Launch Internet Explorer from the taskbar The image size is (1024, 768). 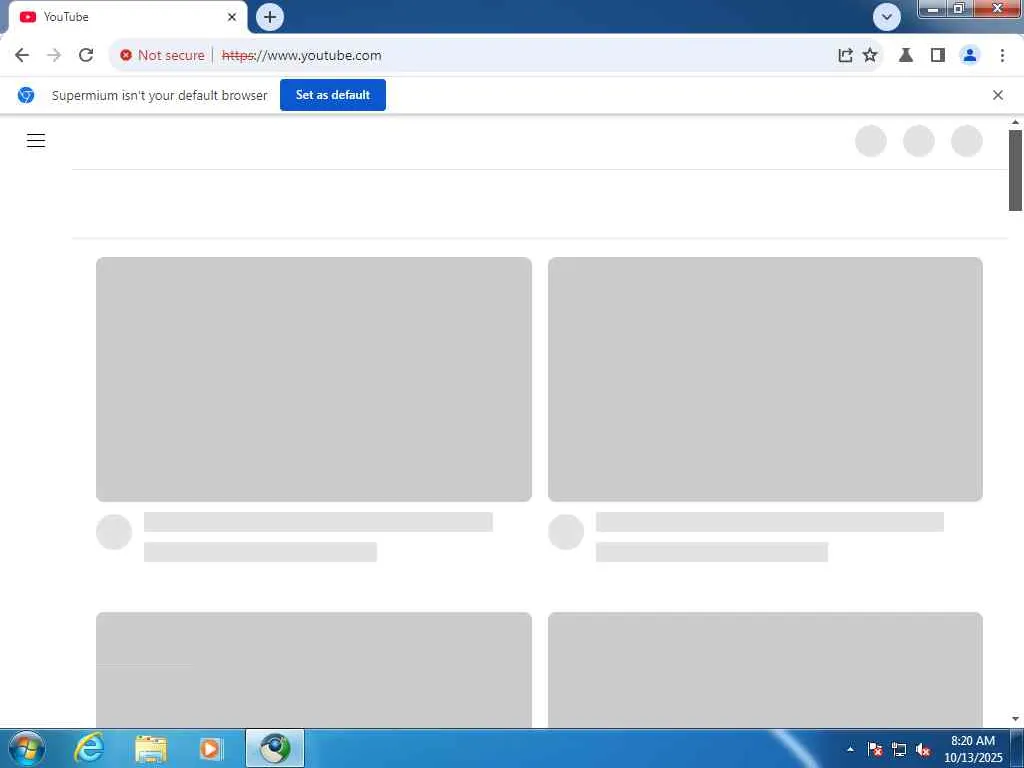(x=88, y=748)
